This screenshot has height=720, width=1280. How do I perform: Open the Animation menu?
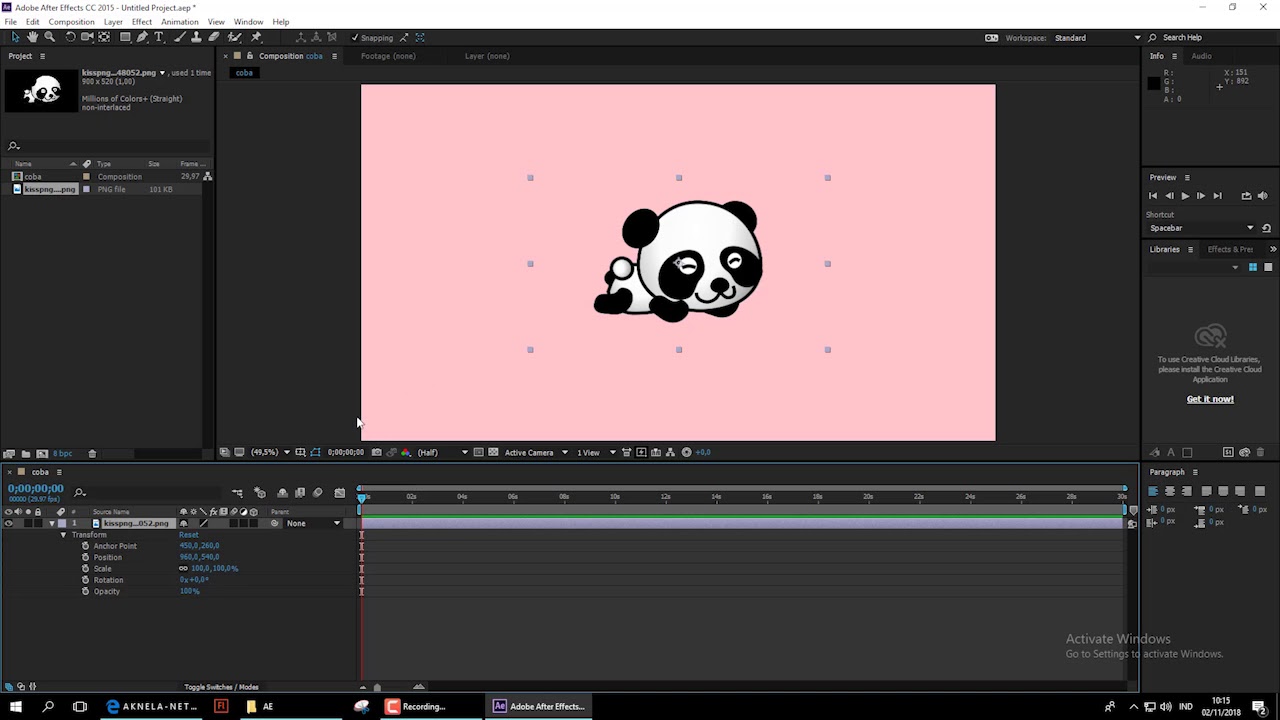pos(180,22)
